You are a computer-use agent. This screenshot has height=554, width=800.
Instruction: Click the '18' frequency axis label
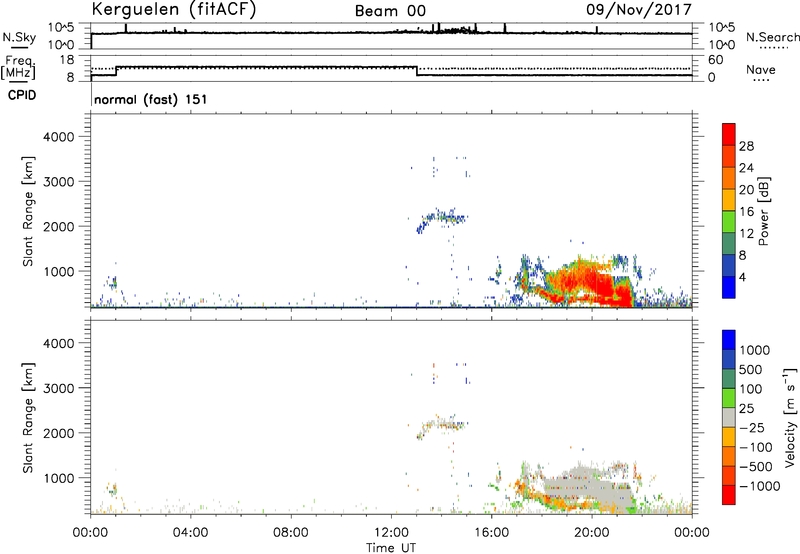point(67,60)
